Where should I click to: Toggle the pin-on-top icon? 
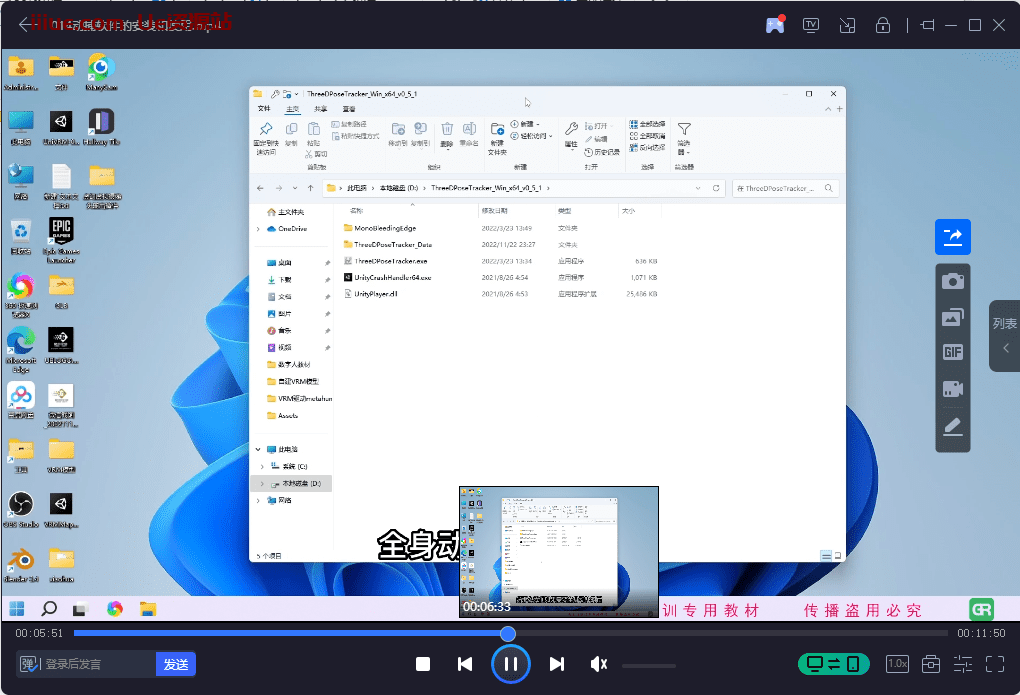[x=927, y=25]
